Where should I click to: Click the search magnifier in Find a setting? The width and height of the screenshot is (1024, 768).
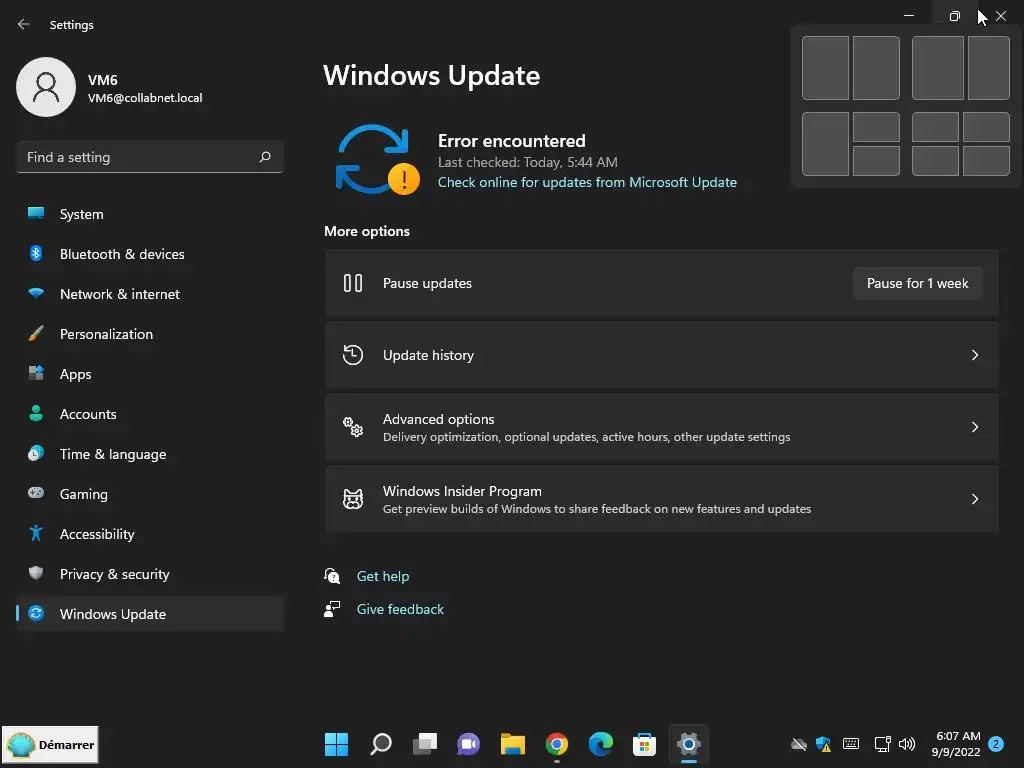coord(264,157)
